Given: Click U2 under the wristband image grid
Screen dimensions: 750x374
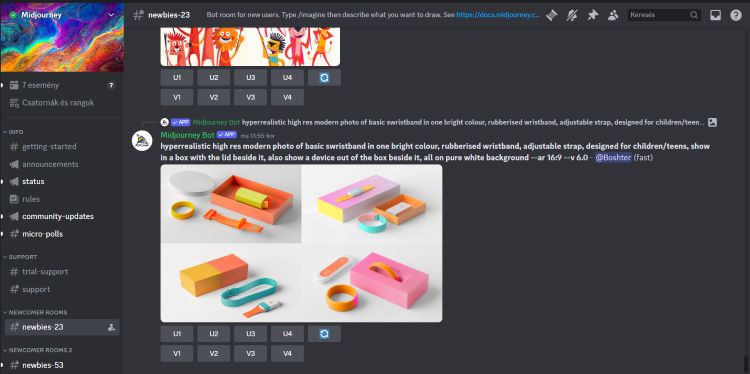Looking at the screenshot, I should [213, 334].
